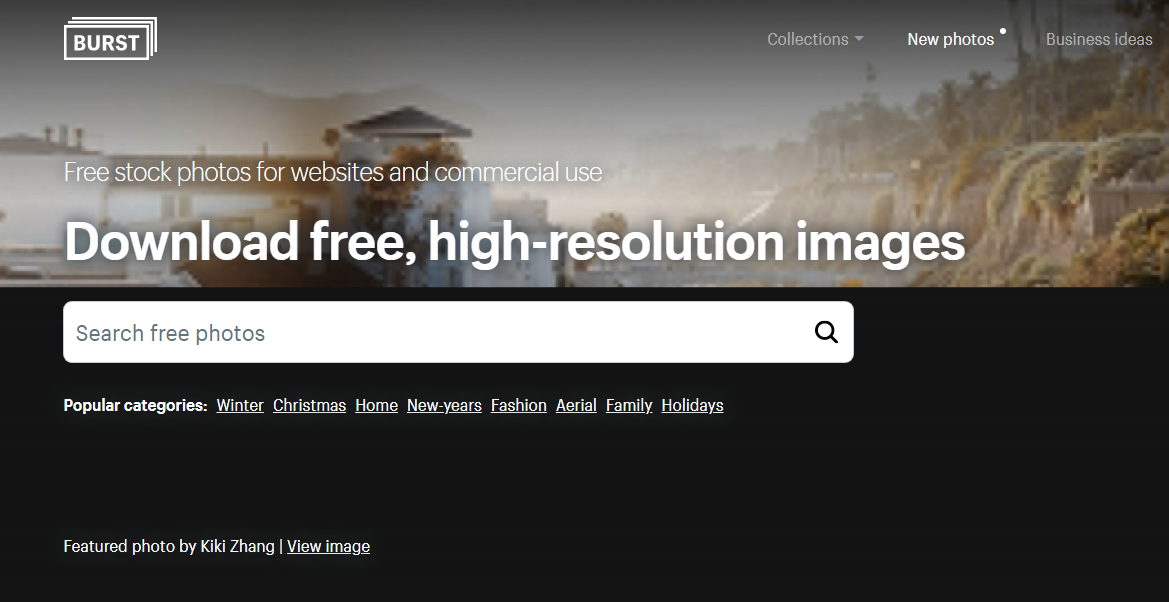Click the View image link
The width and height of the screenshot is (1169, 602).
tap(328, 546)
